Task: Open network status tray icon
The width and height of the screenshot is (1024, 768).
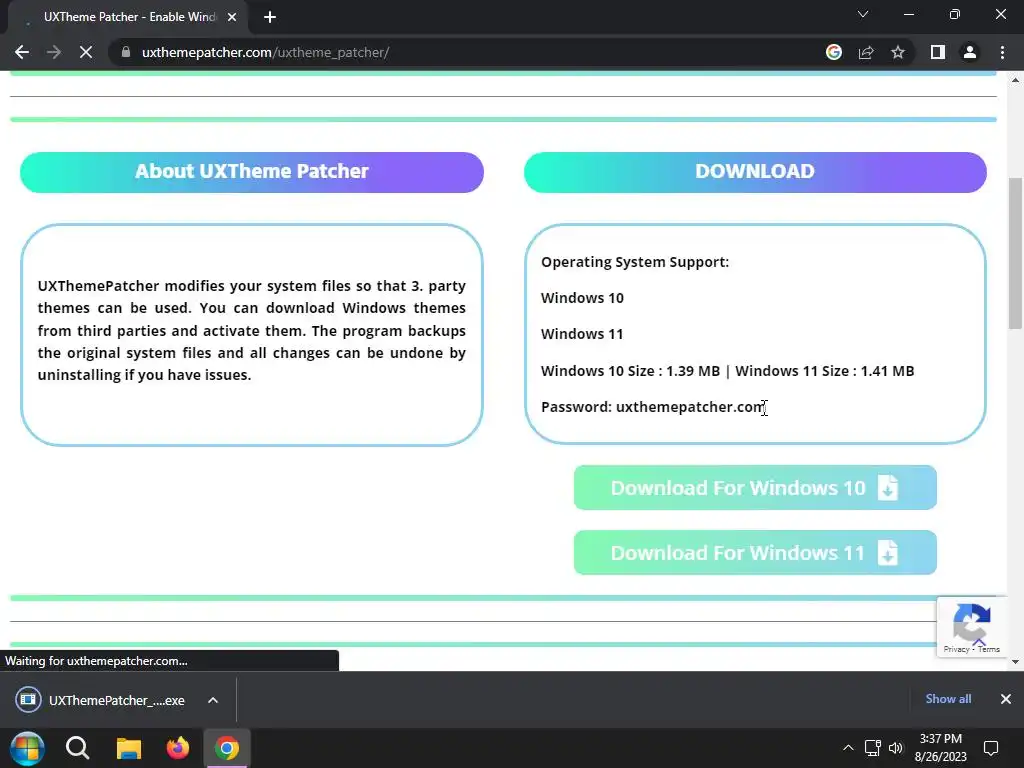Action: 872,748
